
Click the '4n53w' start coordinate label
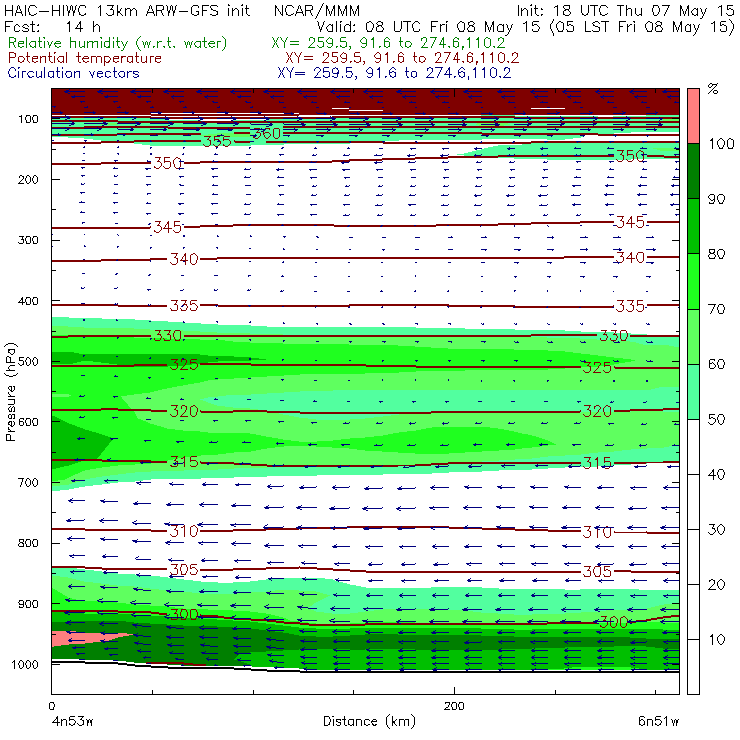[72, 722]
